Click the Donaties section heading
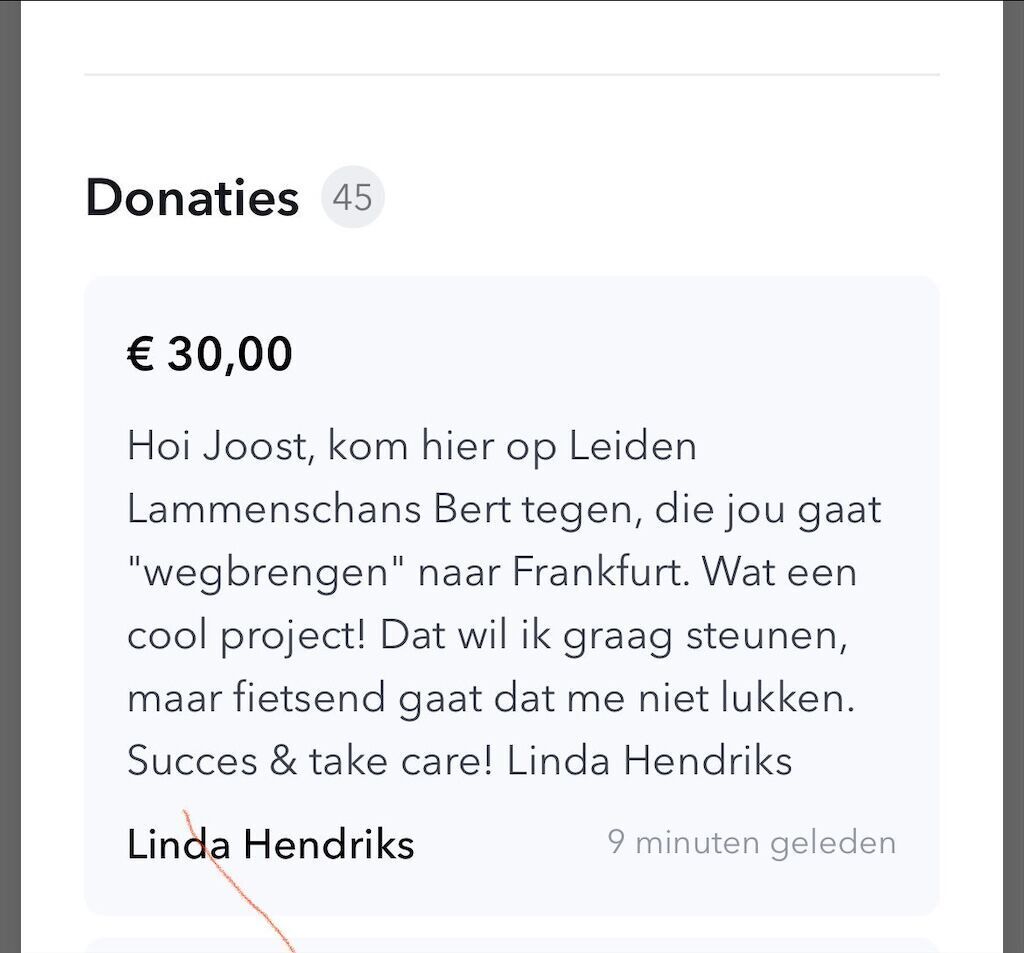 [192, 197]
